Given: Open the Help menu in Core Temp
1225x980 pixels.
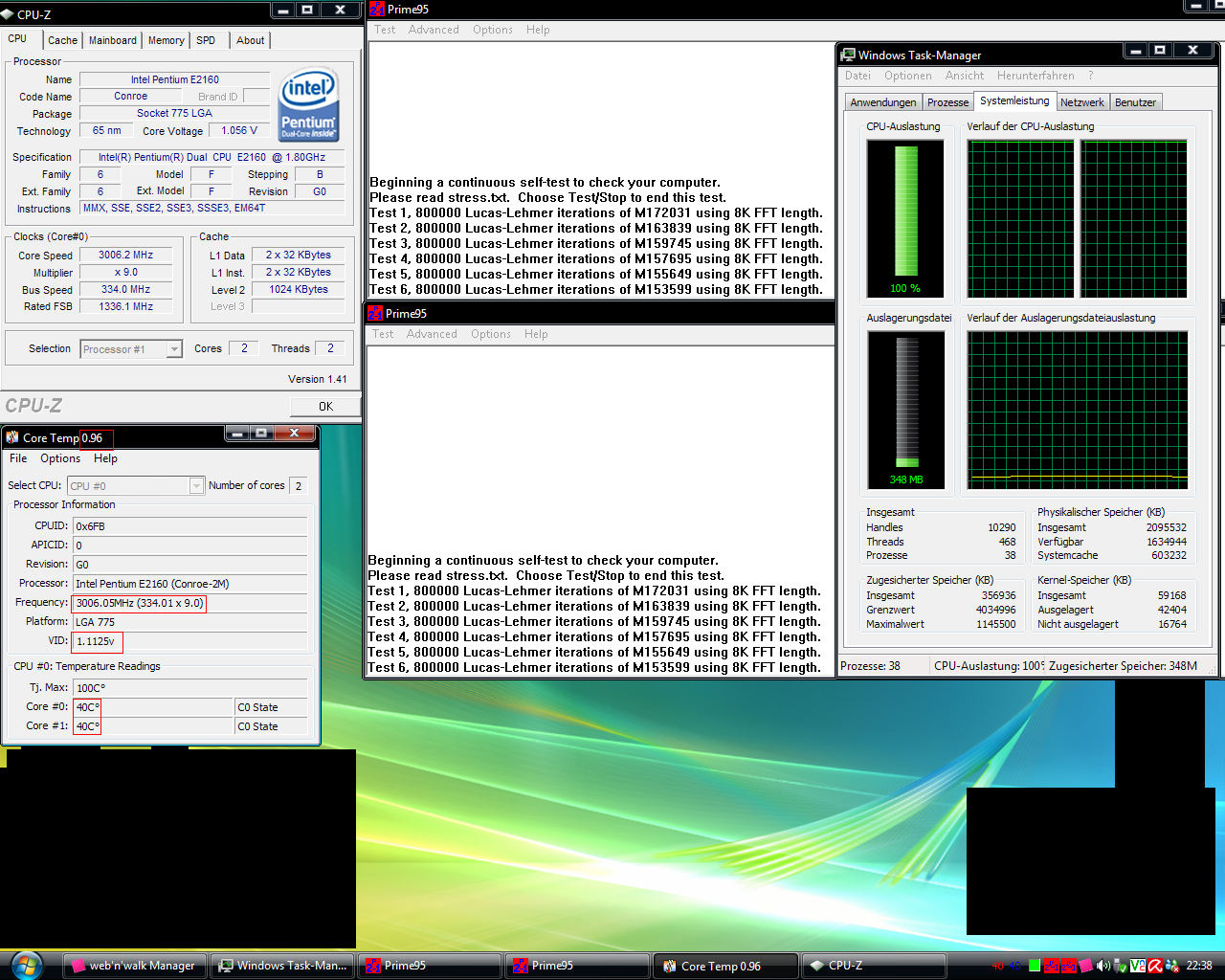Looking at the screenshot, I should pyautogui.click(x=105, y=458).
